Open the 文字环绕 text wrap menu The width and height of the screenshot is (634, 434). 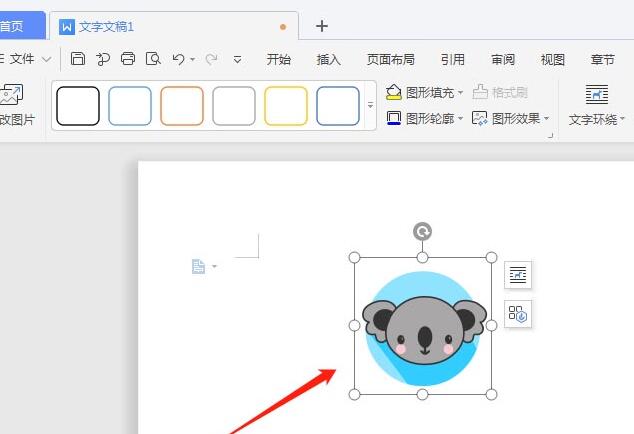pos(597,106)
